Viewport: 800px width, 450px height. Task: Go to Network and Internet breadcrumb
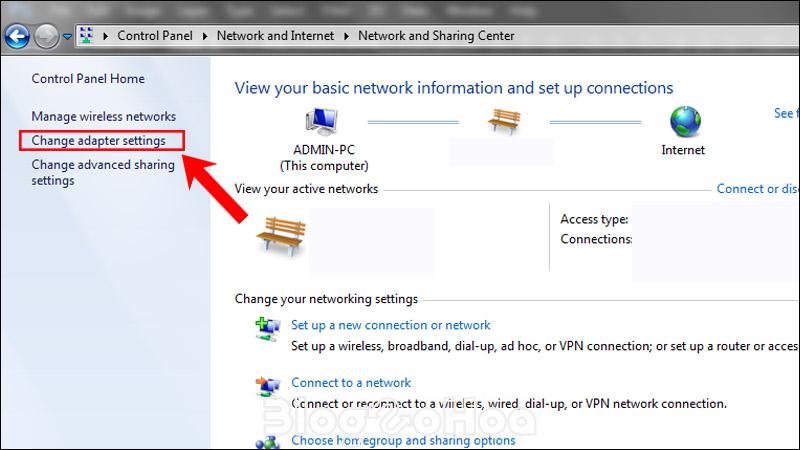coord(275,36)
